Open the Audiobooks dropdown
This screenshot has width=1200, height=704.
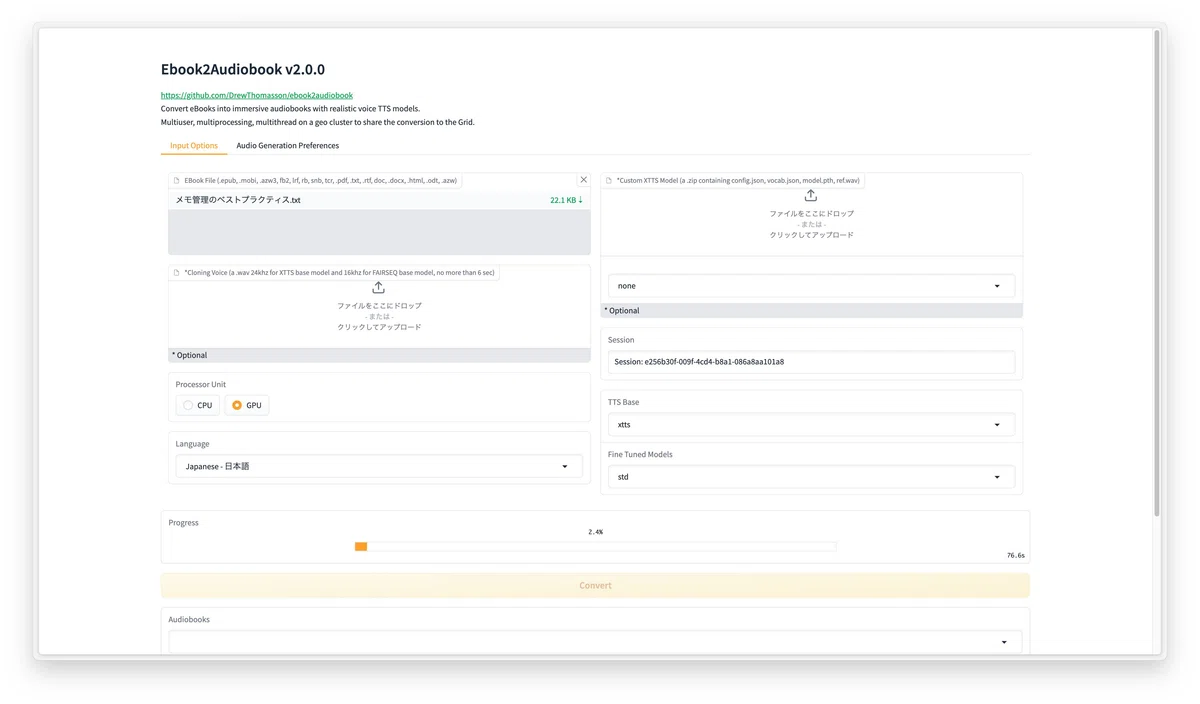tap(595, 642)
